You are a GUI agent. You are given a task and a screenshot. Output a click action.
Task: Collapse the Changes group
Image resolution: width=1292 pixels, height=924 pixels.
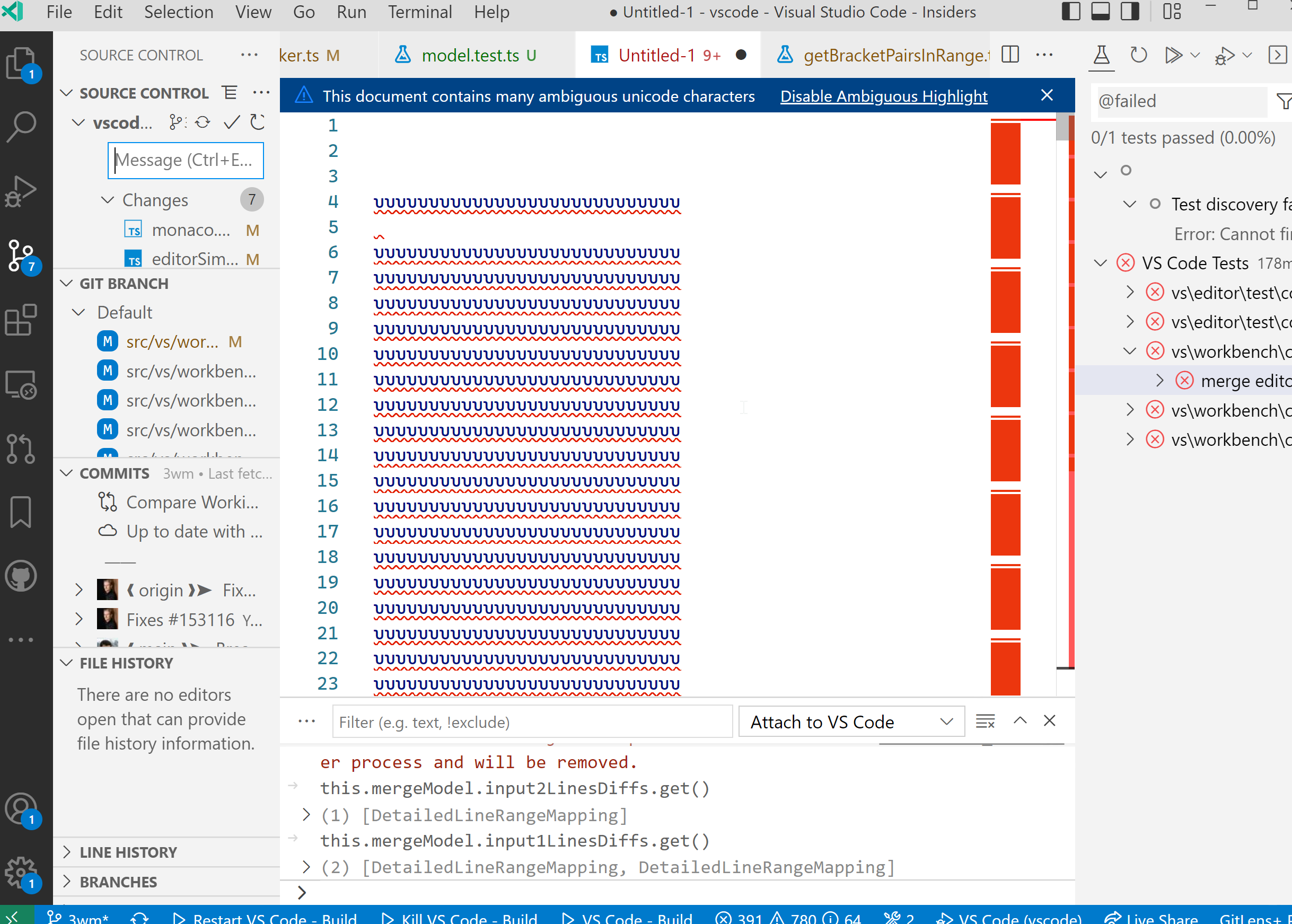pos(107,200)
